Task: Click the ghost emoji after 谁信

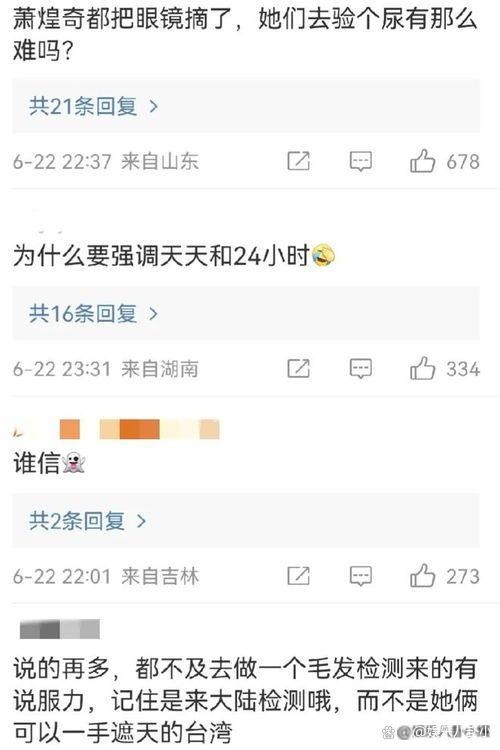Action: pos(74,463)
